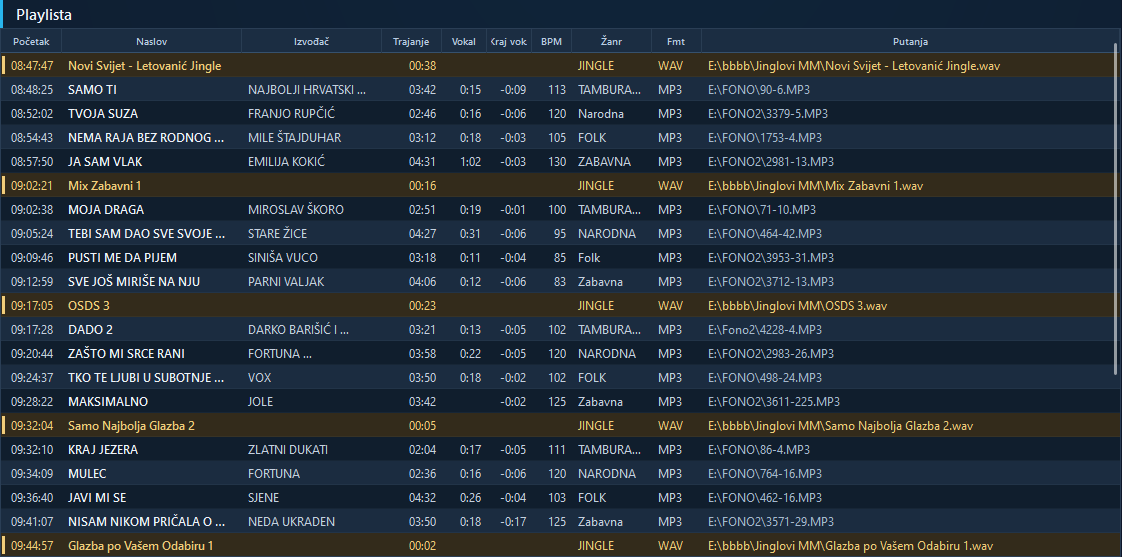Select the Mix Zabavni 1 jingle title
This screenshot has width=1122, height=557.
[104, 185]
